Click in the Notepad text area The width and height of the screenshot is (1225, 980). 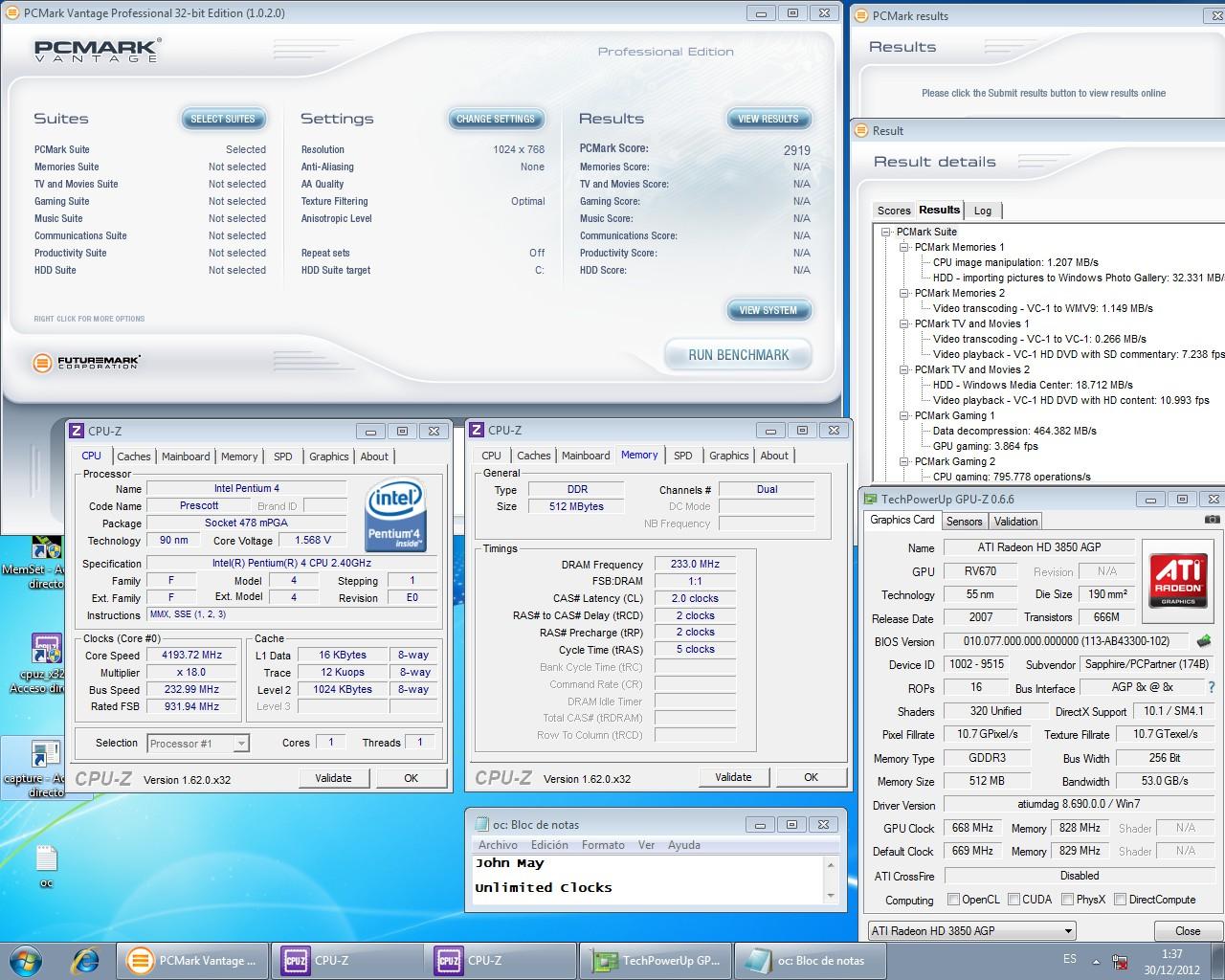coord(647,880)
